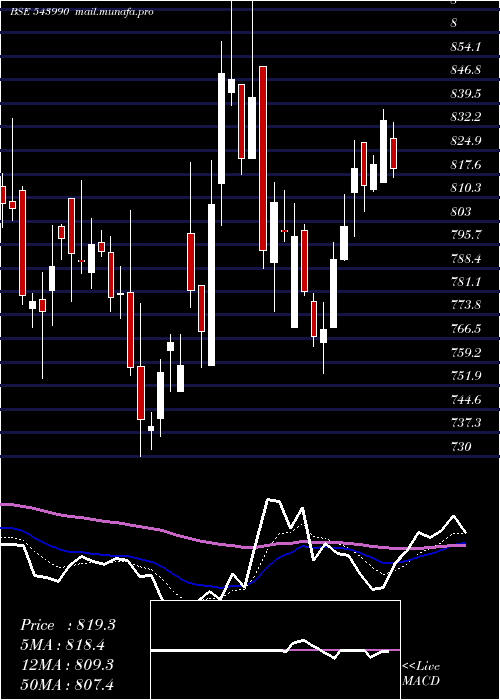
Task: Click the 810.3 price axis label
Action: pyautogui.click(x=465, y=188)
